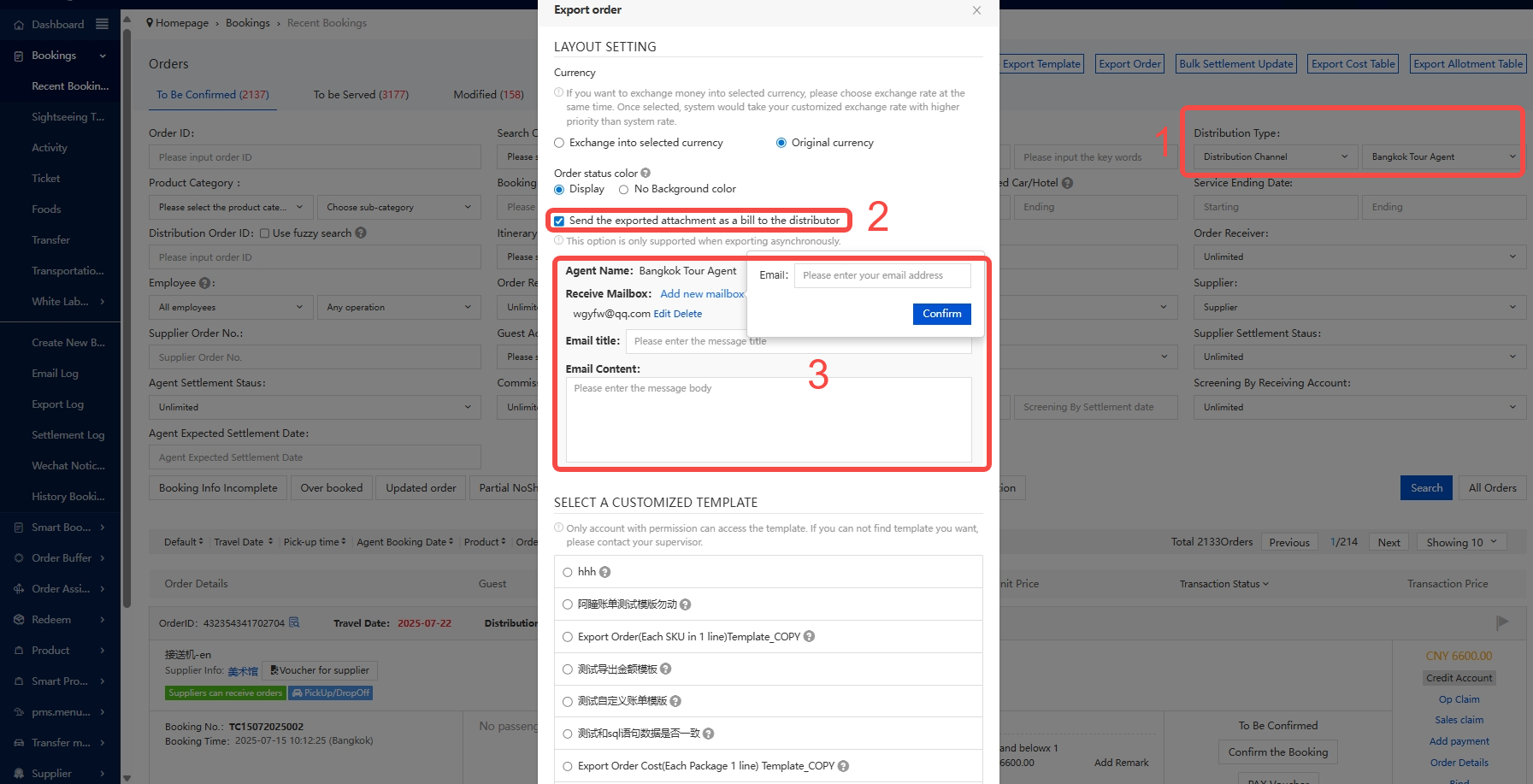1533x784 pixels.
Task: Open the Showing 10 page size dropdown
Action: click(1461, 542)
